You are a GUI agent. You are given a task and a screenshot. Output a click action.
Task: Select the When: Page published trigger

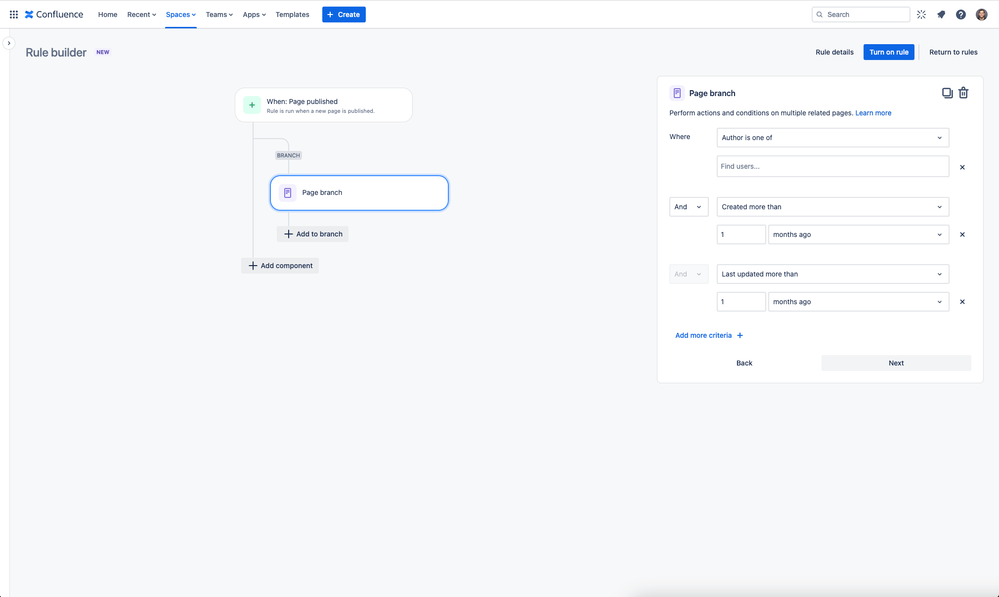(x=324, y=105)
